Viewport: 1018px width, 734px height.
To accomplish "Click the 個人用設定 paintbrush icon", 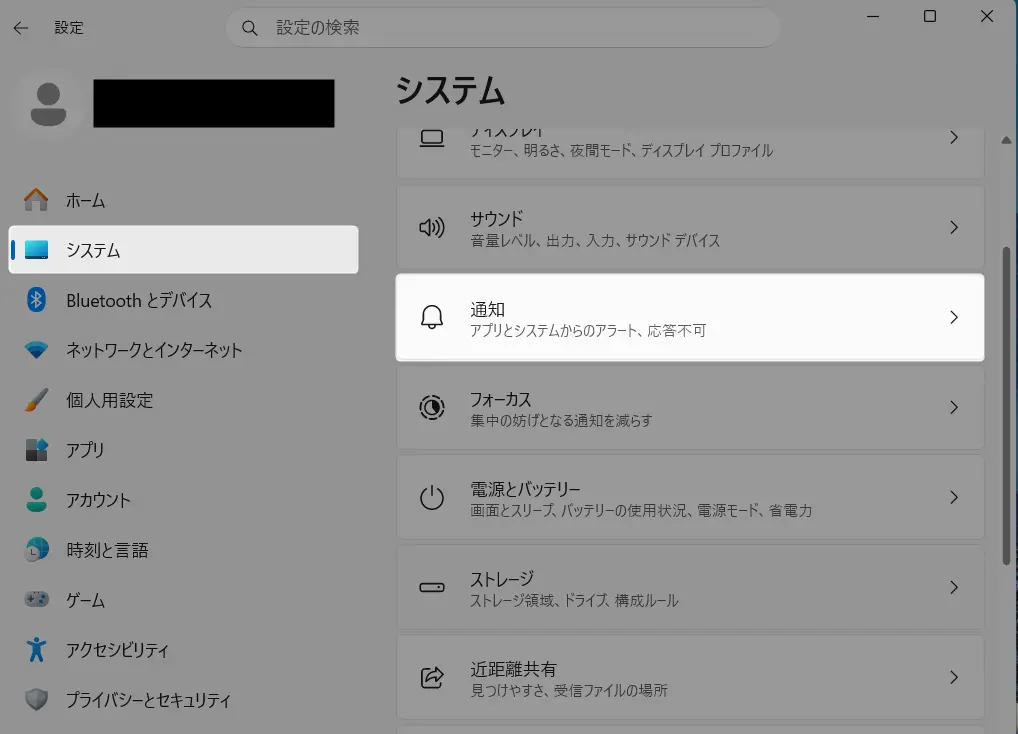I will pyautogui.click(x=36, y=400).
